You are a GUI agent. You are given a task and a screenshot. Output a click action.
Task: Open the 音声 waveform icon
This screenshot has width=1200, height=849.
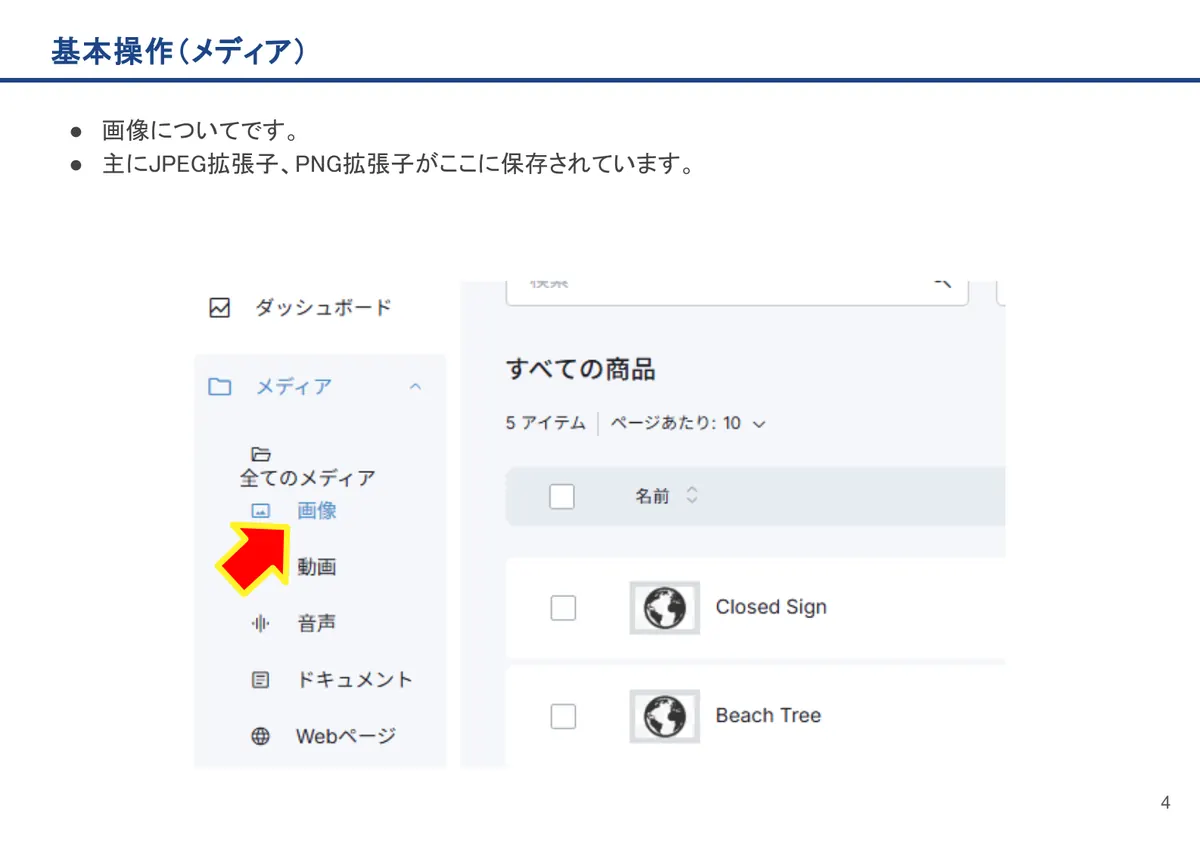(x=260, y=624)
